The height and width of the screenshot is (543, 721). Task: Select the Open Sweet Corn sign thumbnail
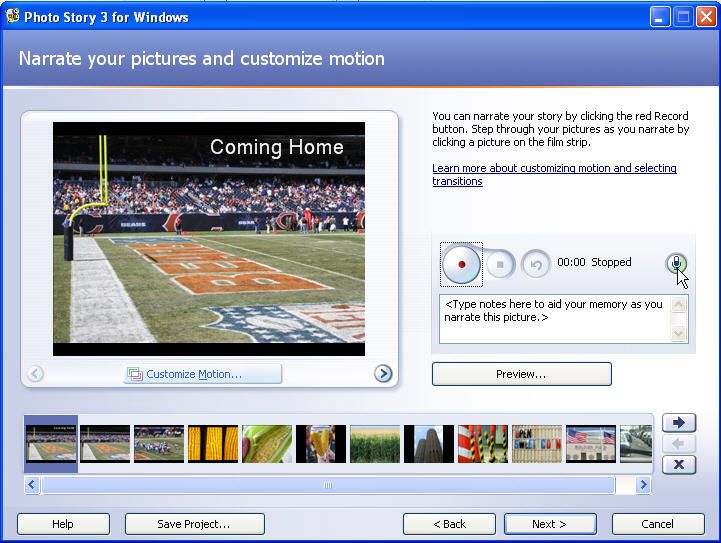pos(537,444)
